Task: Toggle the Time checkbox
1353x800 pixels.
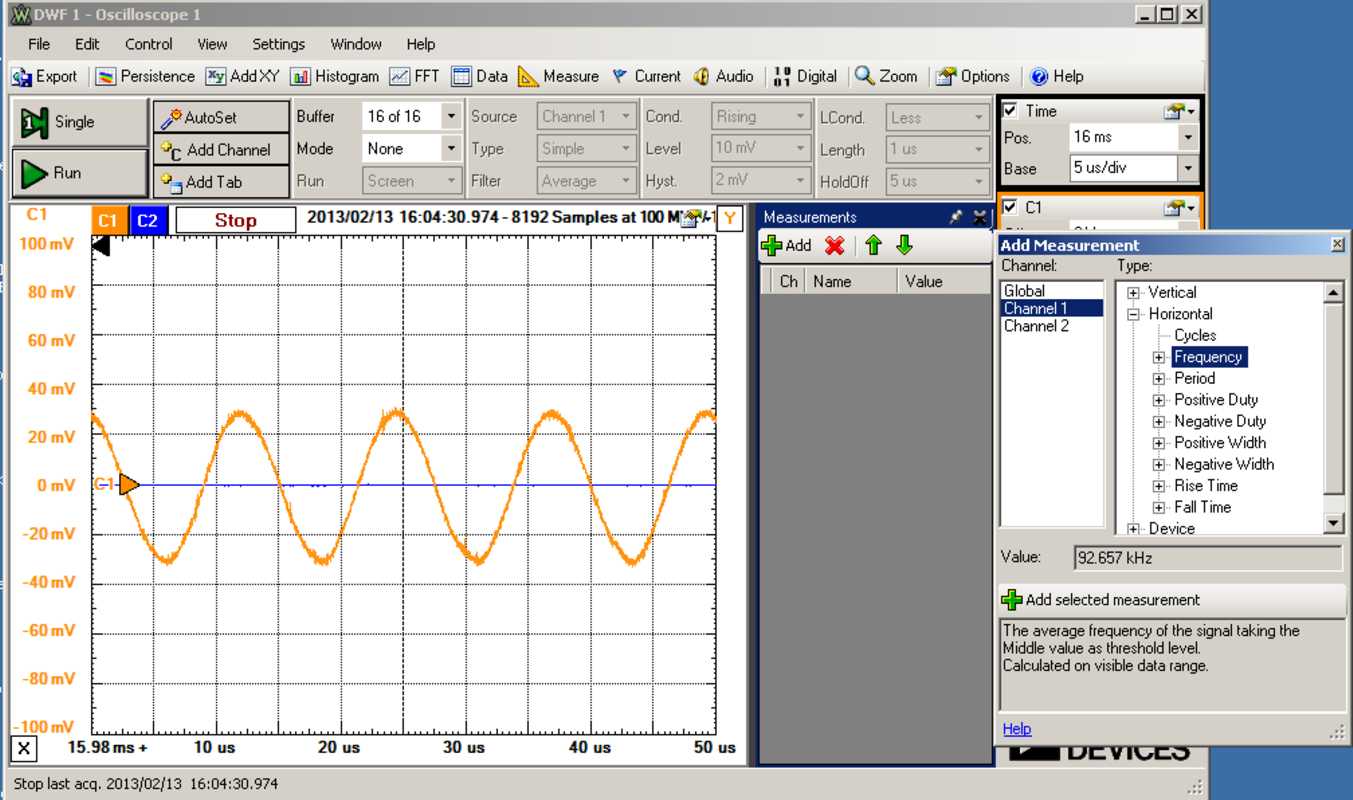Action: point(1010,111)
